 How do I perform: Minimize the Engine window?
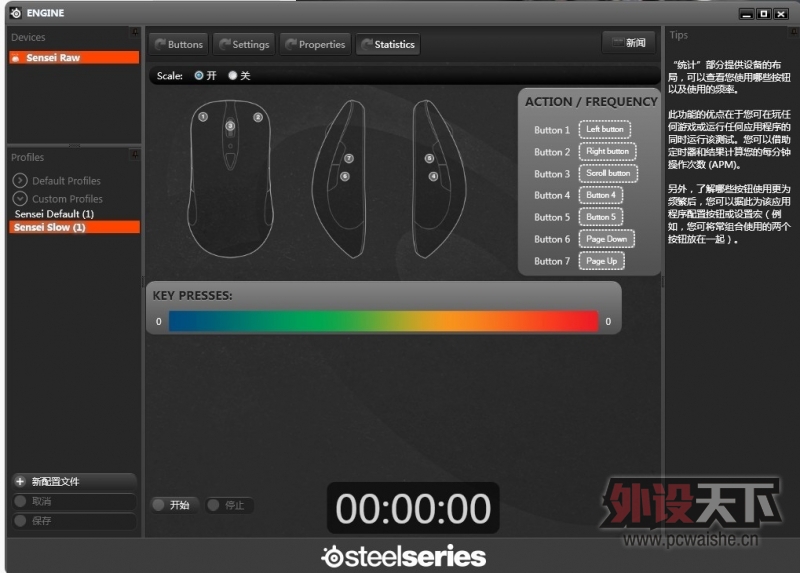click(746, 14)
